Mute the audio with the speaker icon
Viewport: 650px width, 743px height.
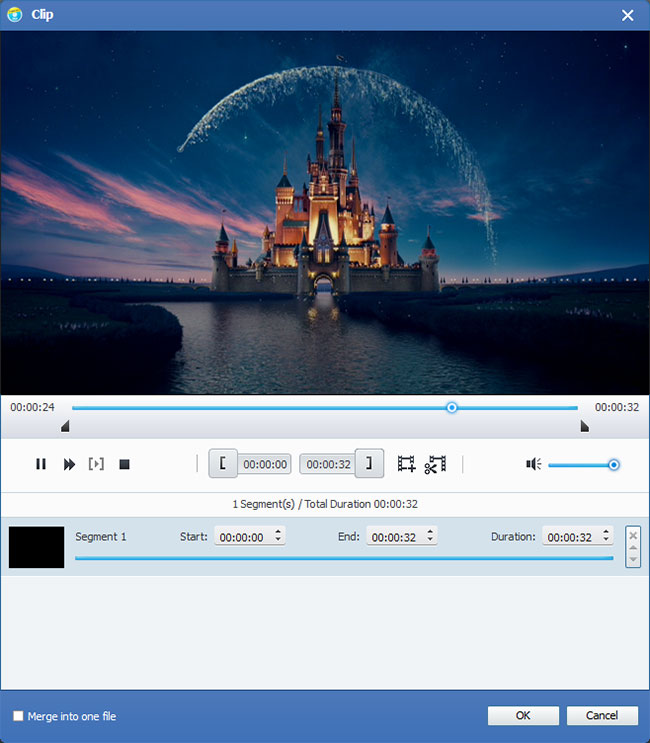click(x=533, y=464)
